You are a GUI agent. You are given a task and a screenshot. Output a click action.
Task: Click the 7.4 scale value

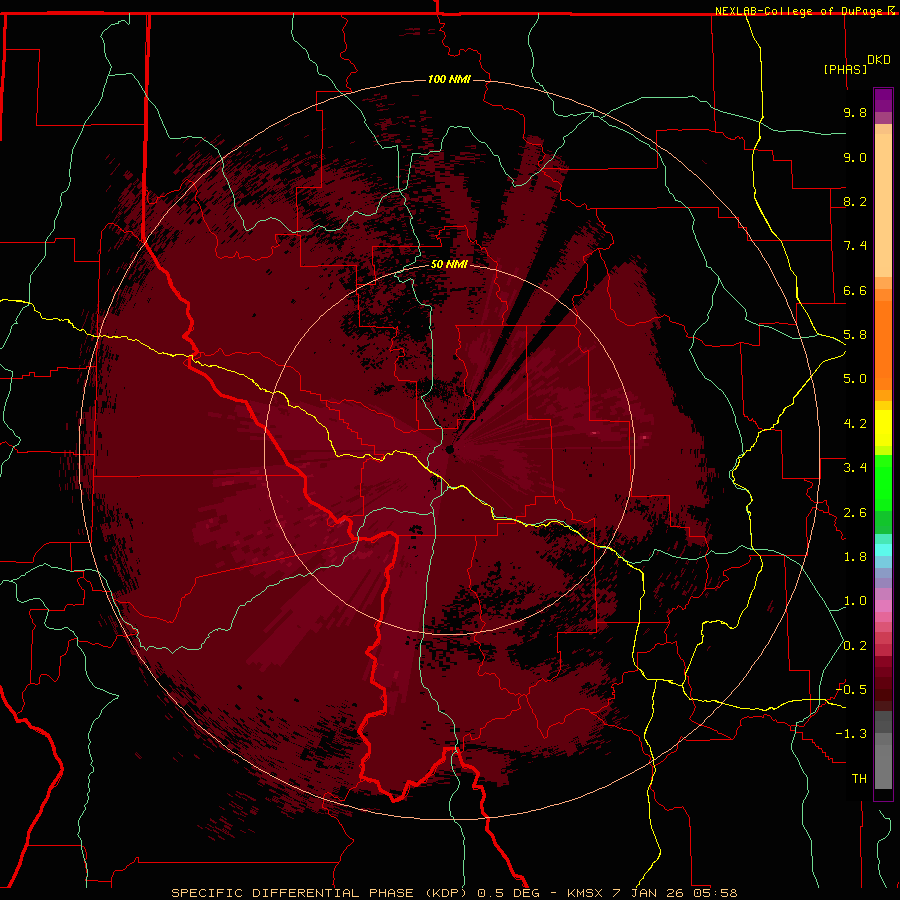click(x=855, y=246)
